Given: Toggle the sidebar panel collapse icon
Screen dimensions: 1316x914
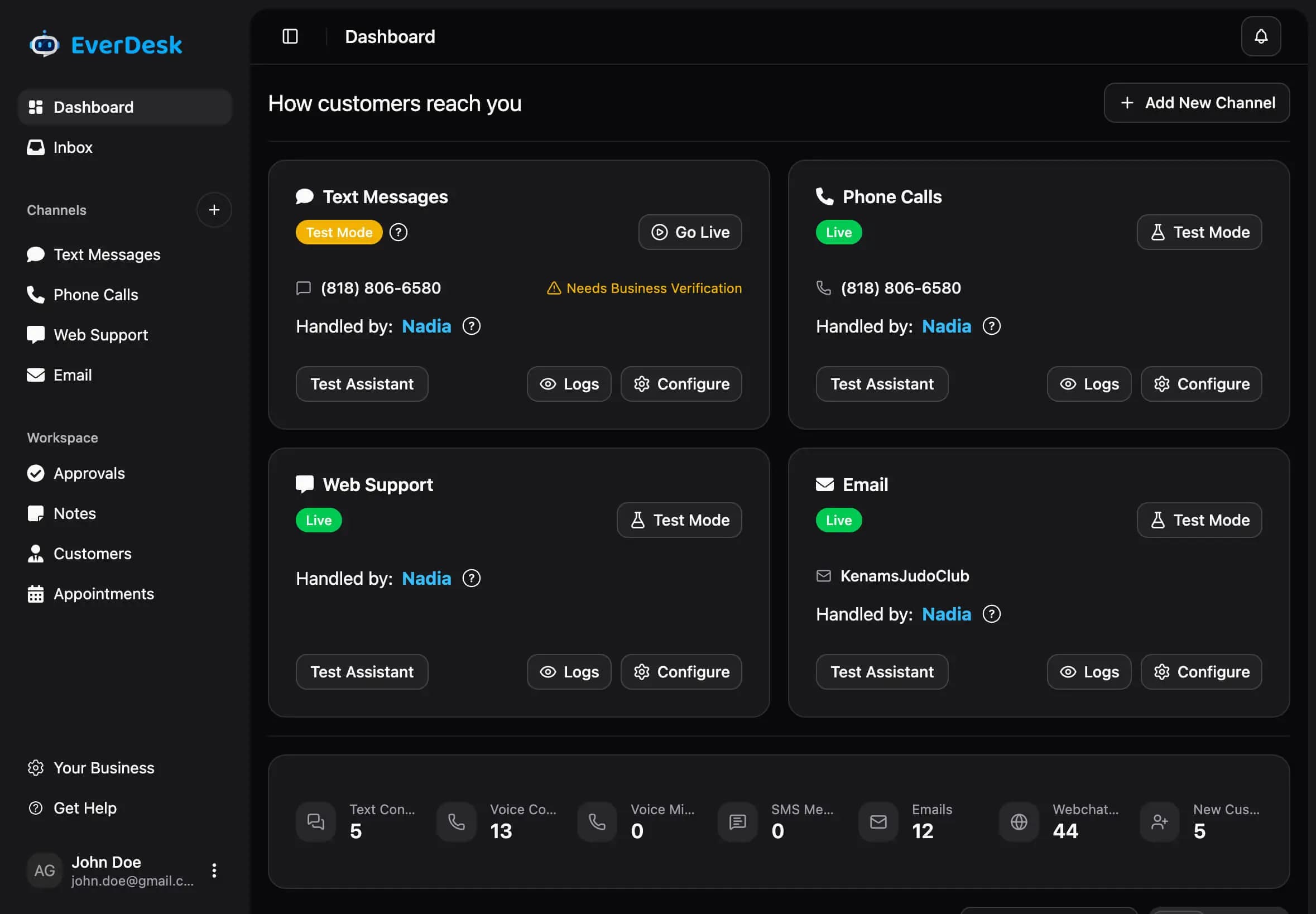Looking at the screenshot, I should click(x=290, y=36).
